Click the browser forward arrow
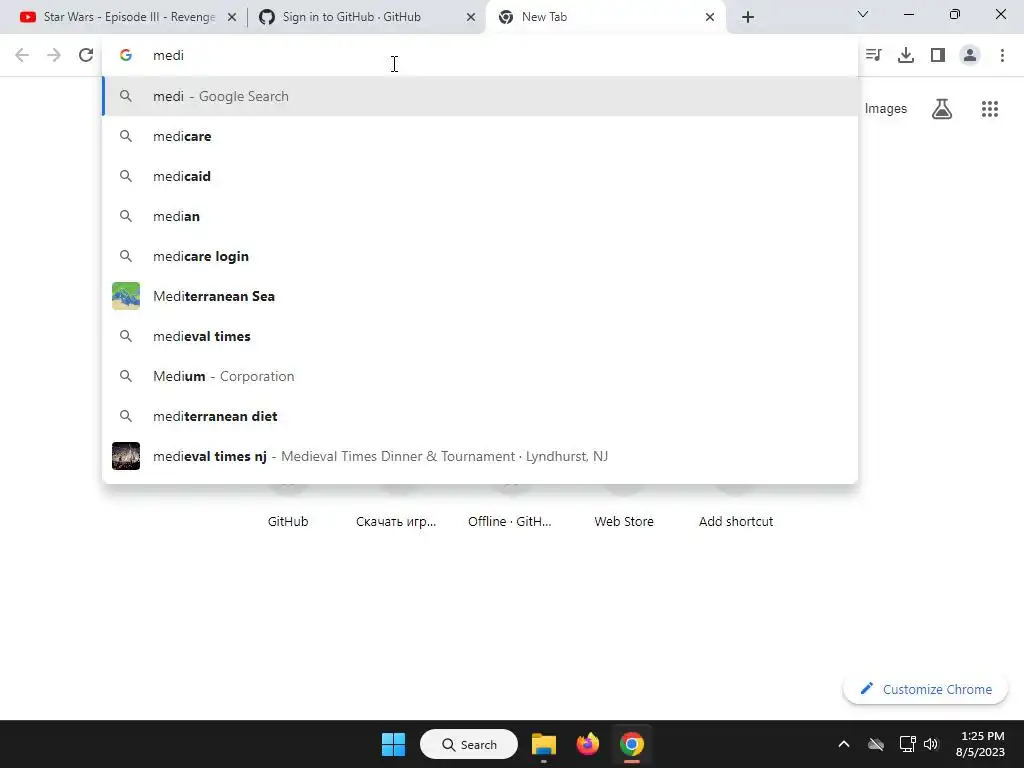1024x768 pixels. pyautogui.click(x=54, y=56)
